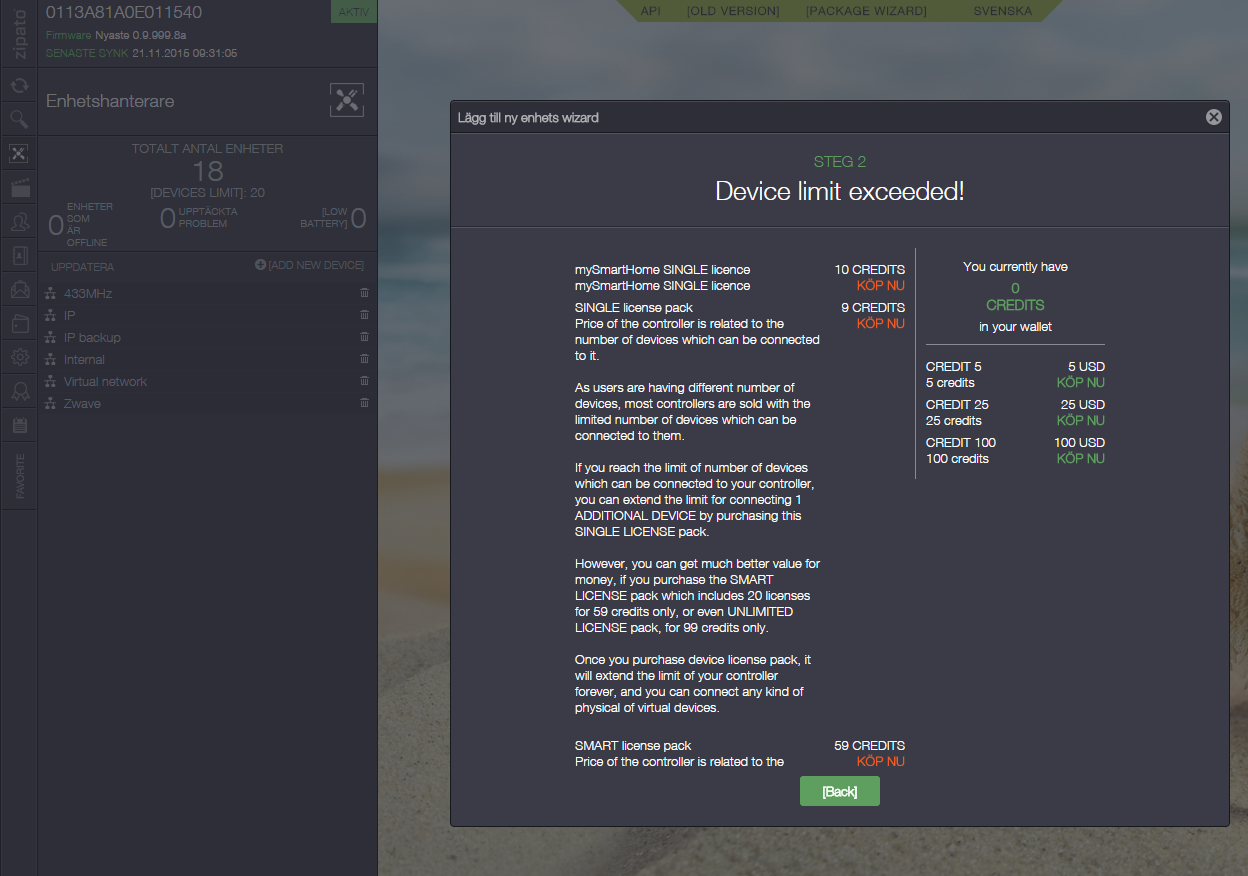Screen dimensions: 1248x876
Task: Click KÖP NU for CREDIT 25 pack
Action: 1080,421
